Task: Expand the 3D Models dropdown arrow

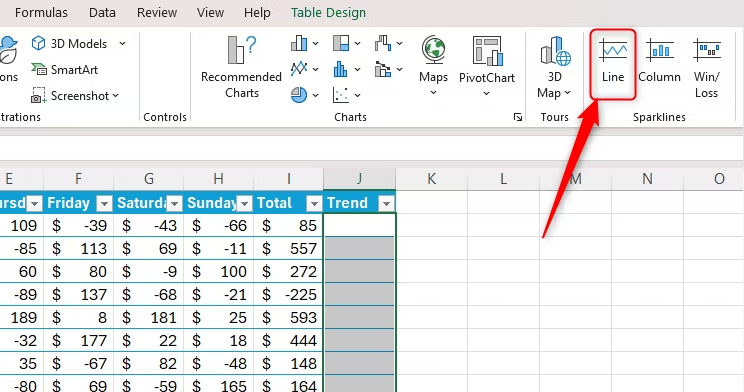Action: [x=122, y=44]
